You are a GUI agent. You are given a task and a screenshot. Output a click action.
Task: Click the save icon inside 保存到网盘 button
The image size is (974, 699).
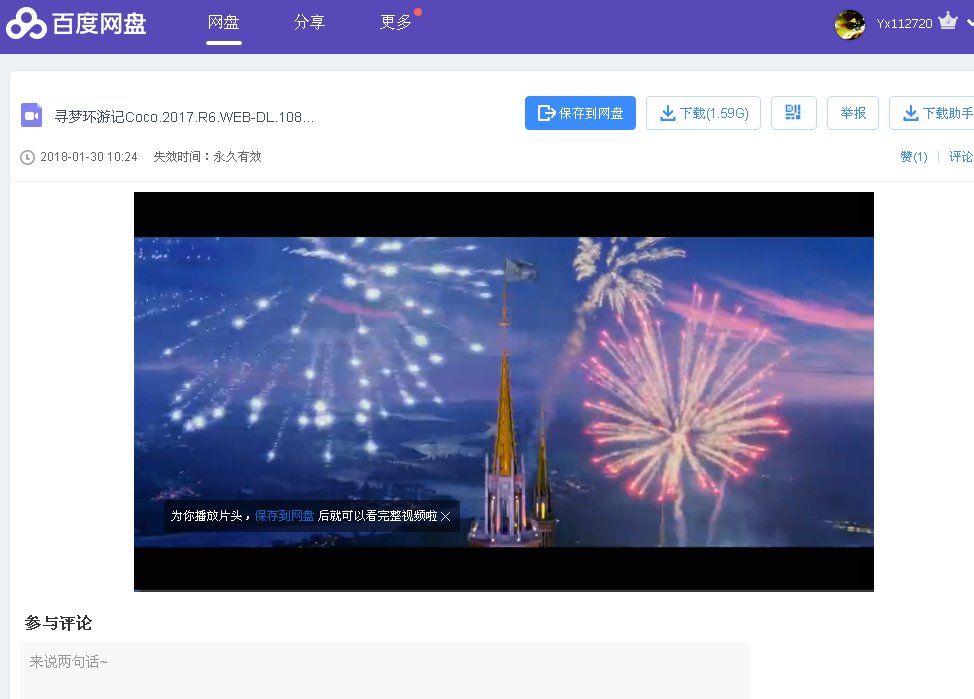click(543, 112)
